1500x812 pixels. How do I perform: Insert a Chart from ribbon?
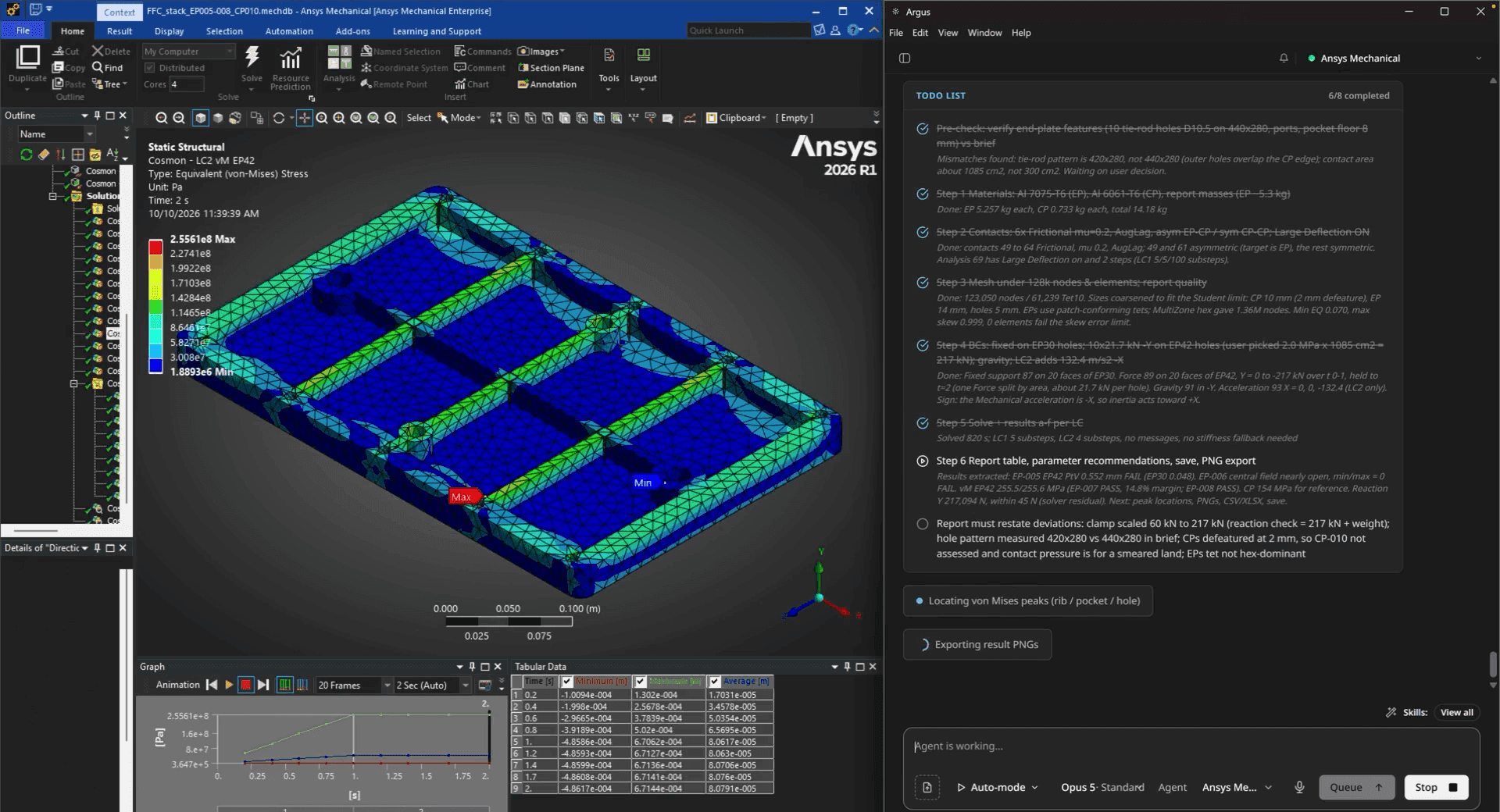tap(472, 84)
